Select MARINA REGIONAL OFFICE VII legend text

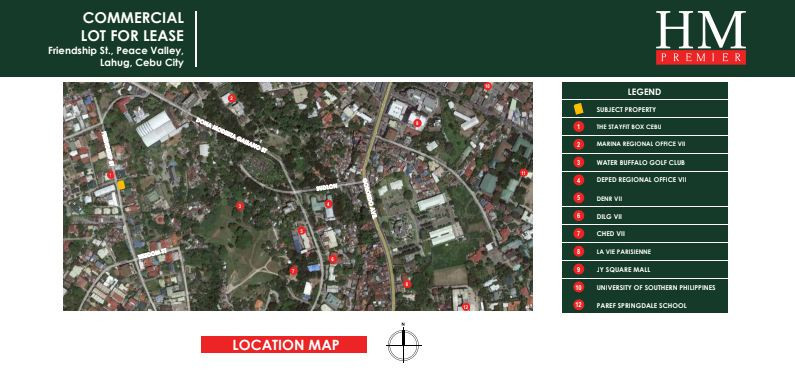click(x=641, y=144)
